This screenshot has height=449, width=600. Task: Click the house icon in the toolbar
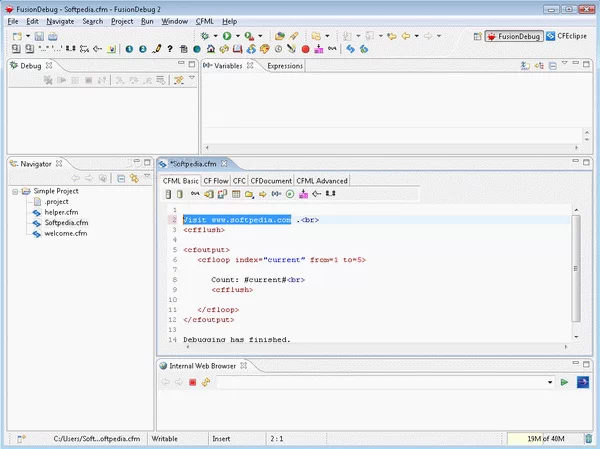210,49
